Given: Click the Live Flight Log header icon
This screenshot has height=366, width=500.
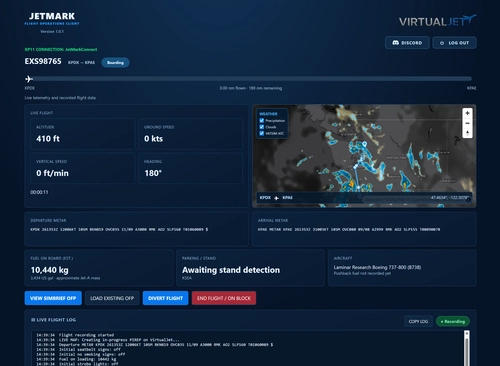Looking at the screenshot, I should pos(33,320).
